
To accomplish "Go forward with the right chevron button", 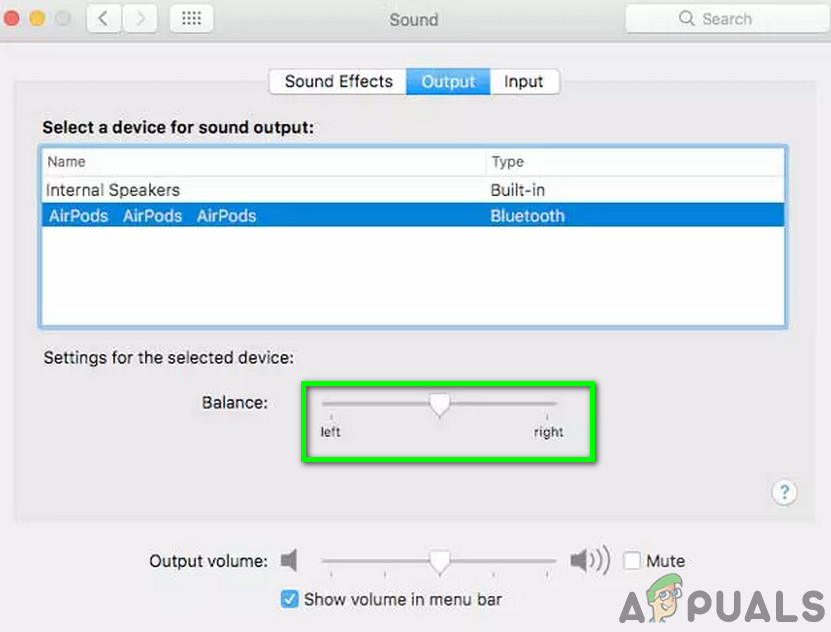I will [140, 19].
